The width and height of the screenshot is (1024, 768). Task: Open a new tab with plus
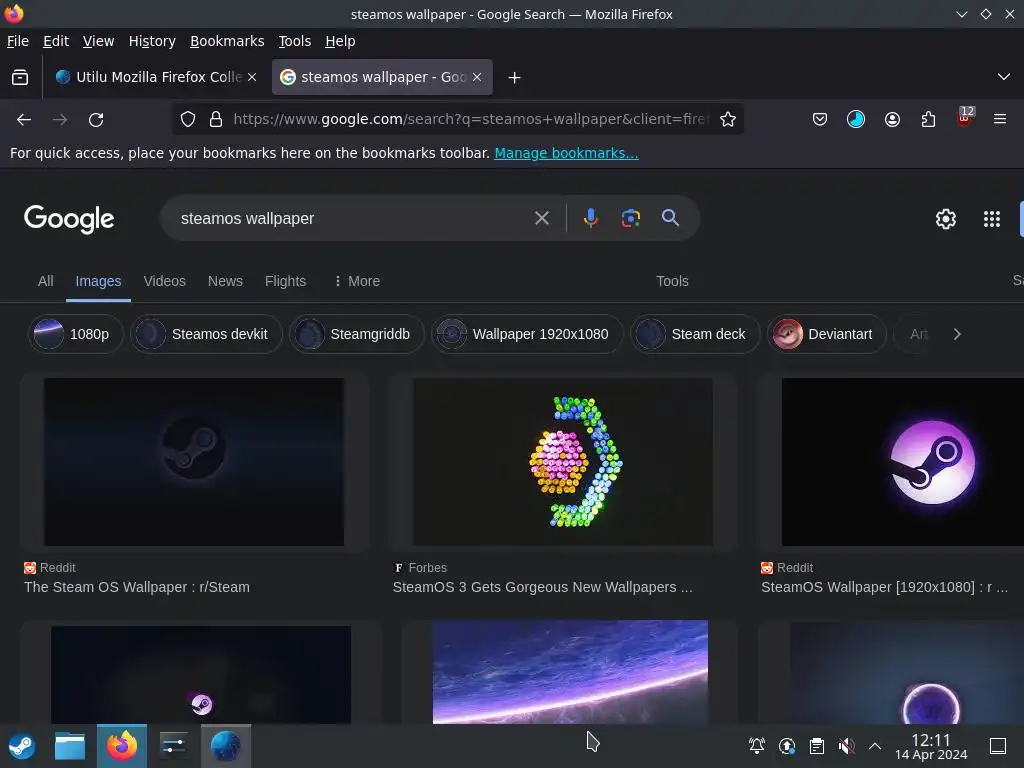coord(515,78)
